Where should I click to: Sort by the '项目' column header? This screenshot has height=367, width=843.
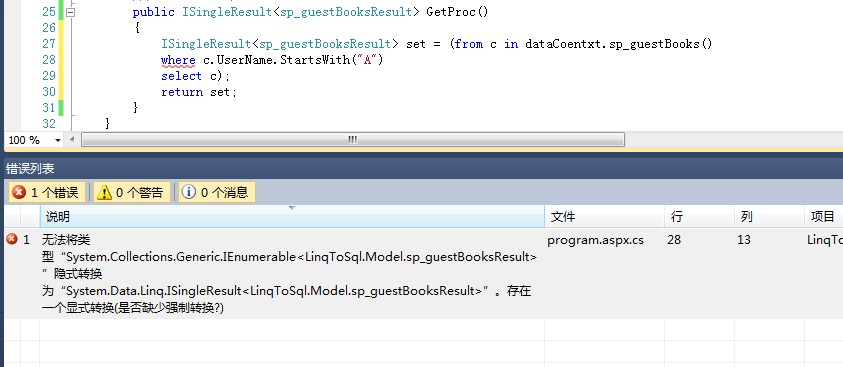[824, 217]
